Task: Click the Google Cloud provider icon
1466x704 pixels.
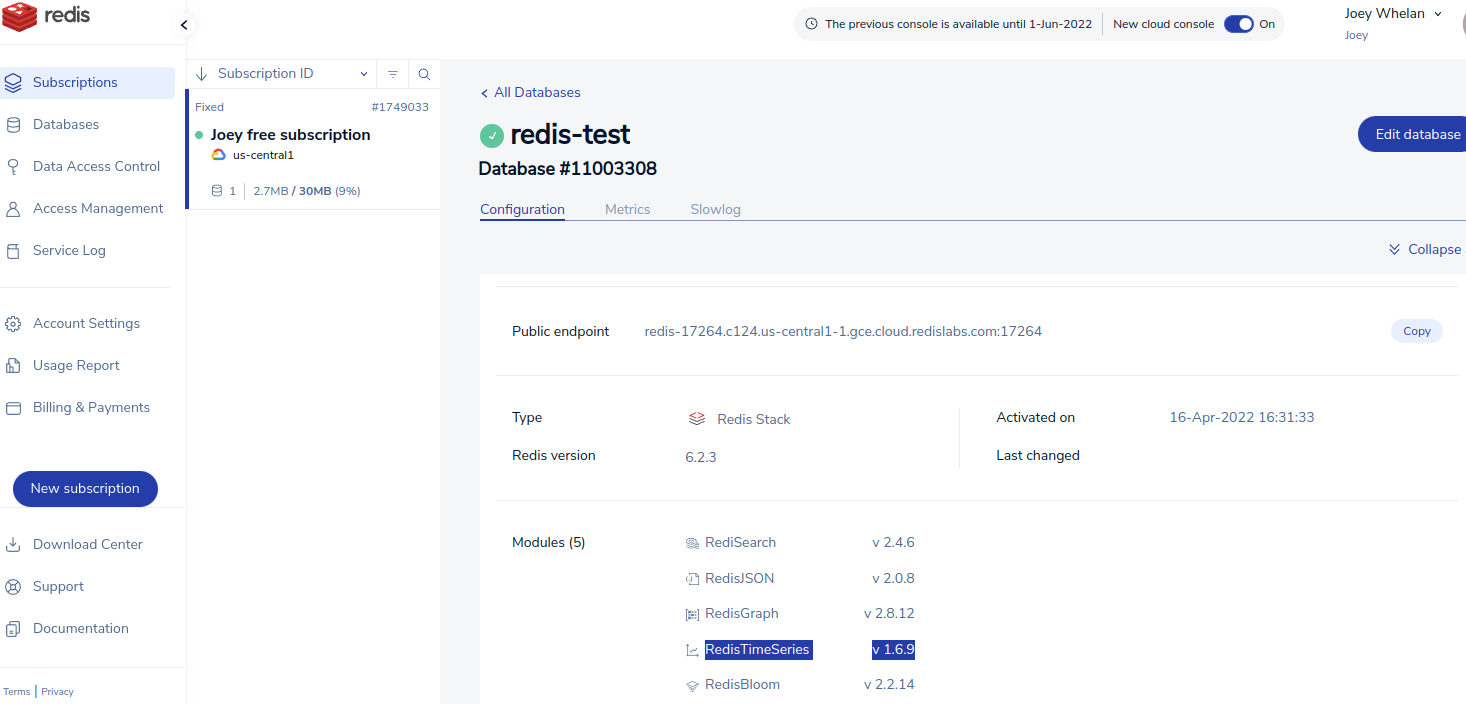Action: tap(218, 155)
